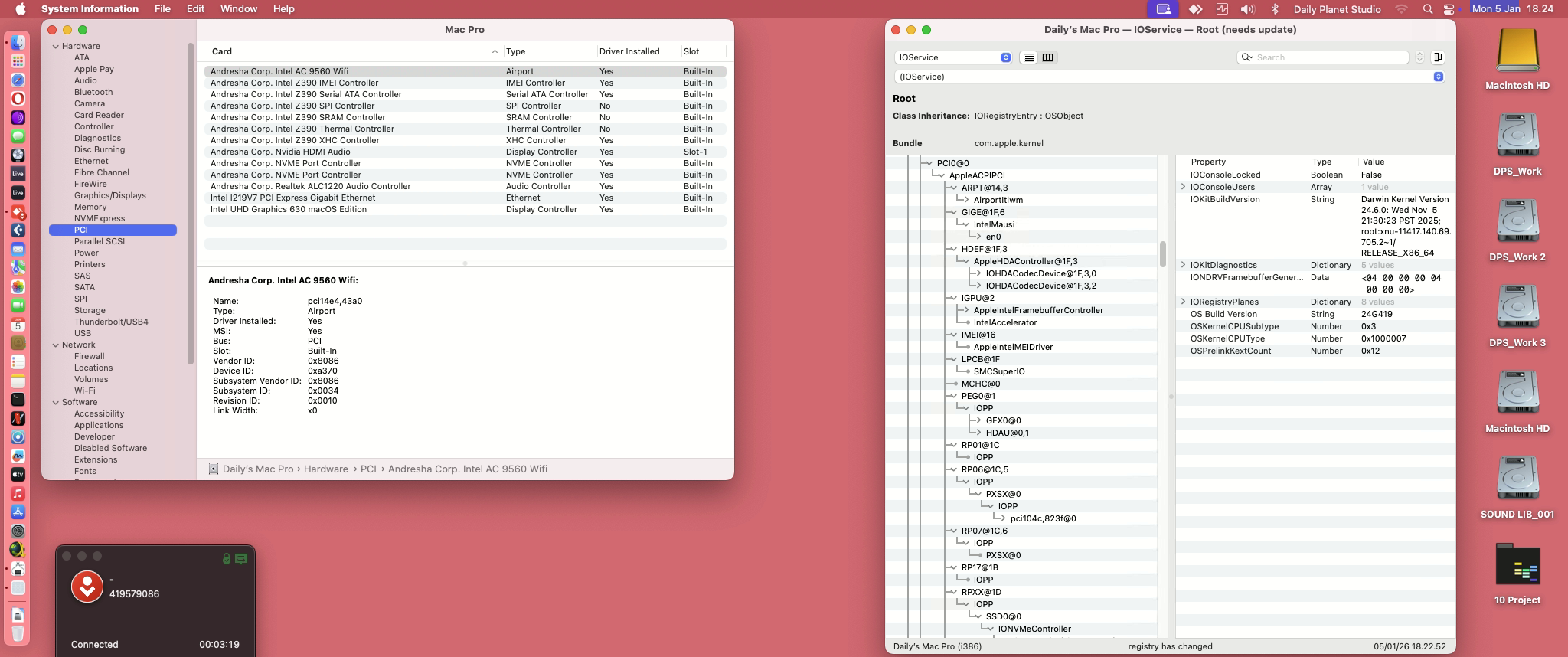Open Bluetooth menu bar status icon
1568x657 pixels.
click(x=1275, y=9)
